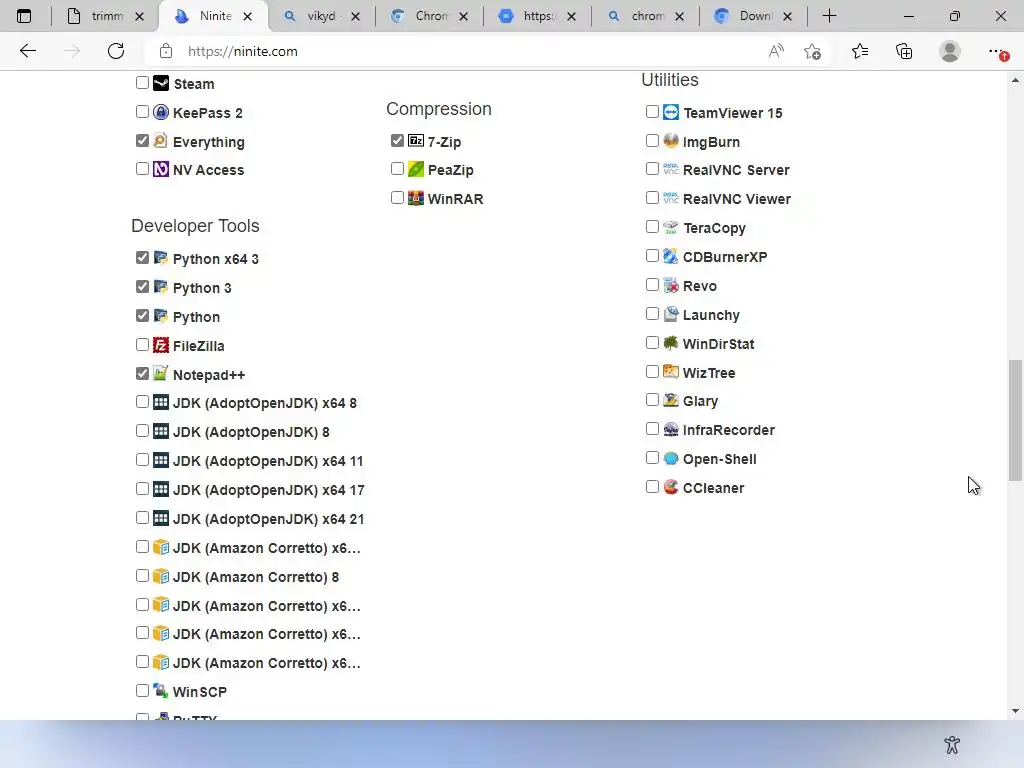Check the JDK (AdoptOpenJDK) x64 17 checkbox

142,488
